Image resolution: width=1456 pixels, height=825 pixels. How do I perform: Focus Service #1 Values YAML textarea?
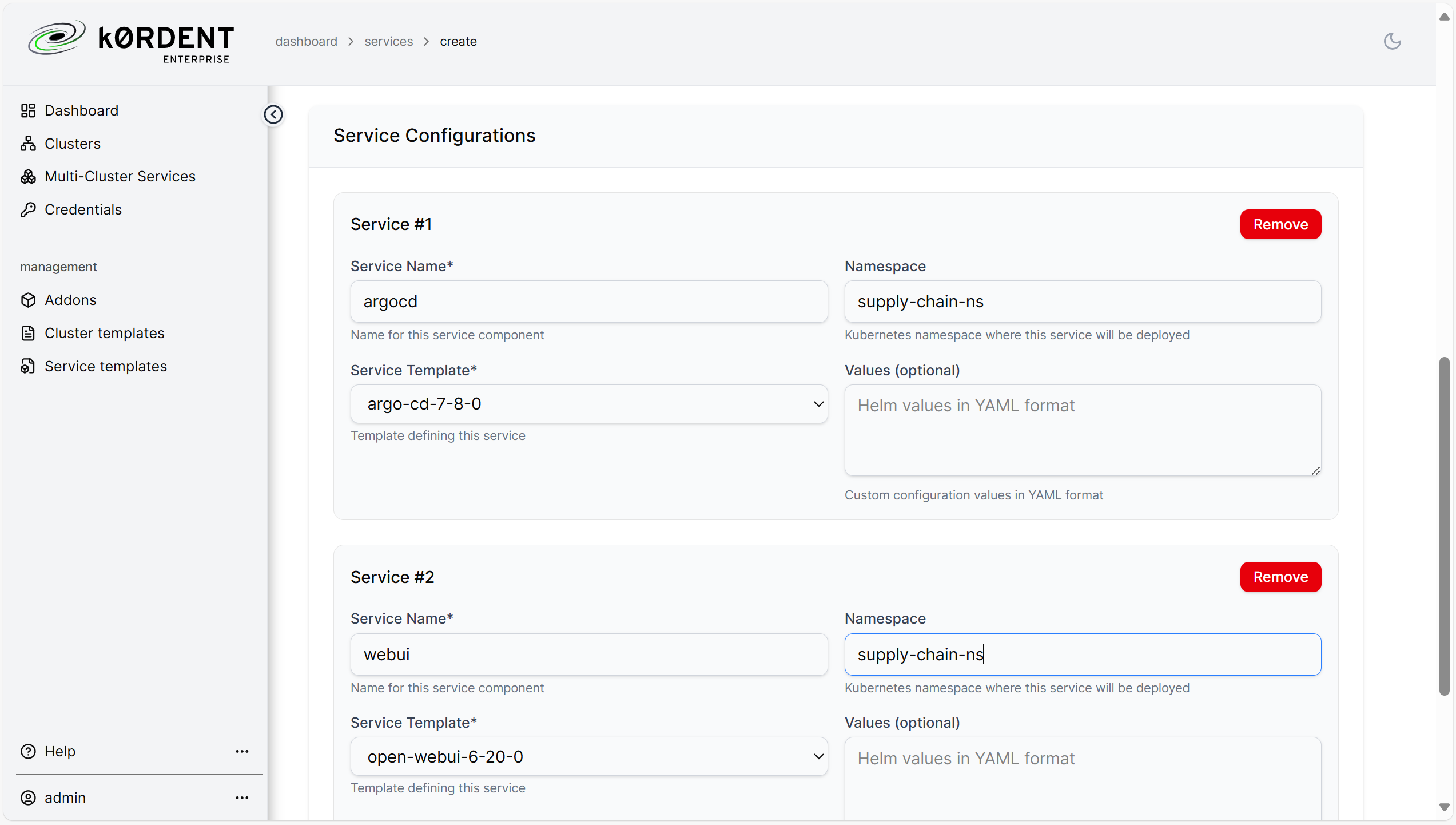pyautogui.click(x=1083, y=430)
